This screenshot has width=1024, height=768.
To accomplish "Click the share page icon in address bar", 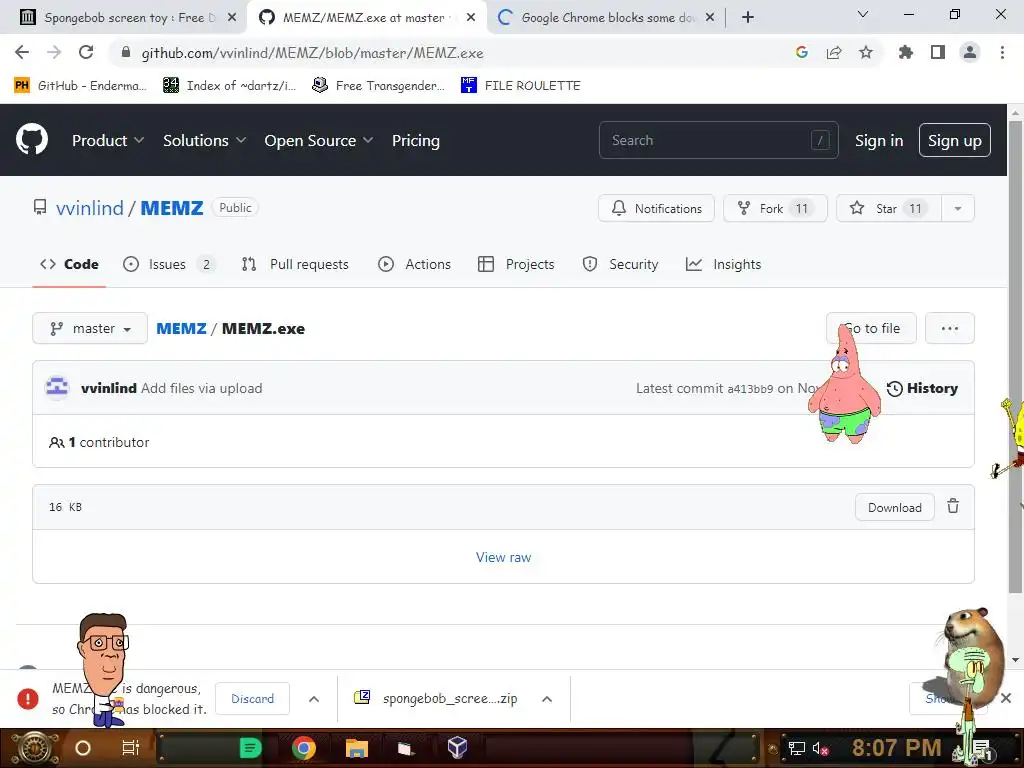I will (834, 52).
